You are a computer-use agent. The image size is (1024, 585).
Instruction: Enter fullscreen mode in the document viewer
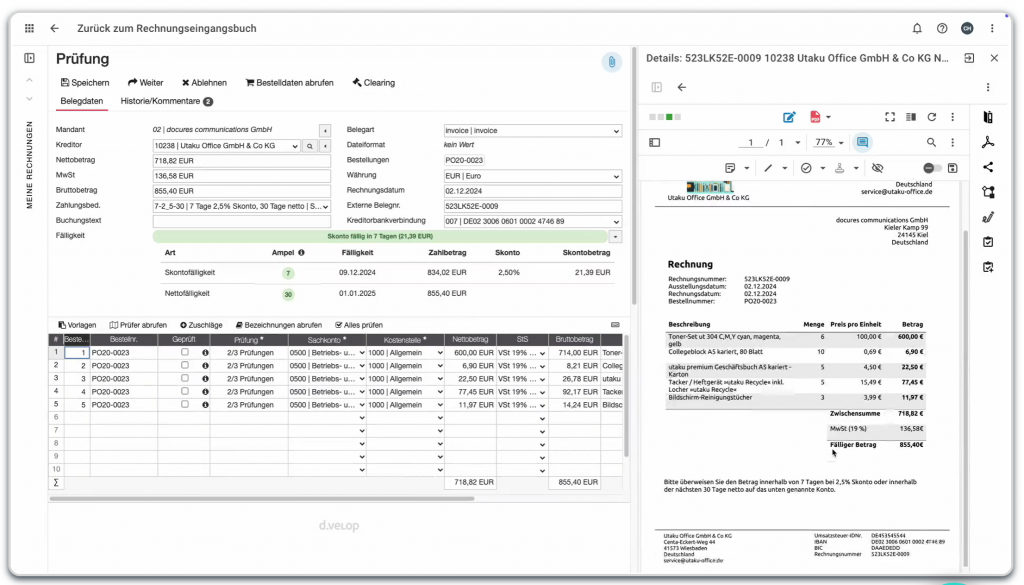[x=890, y=117]
